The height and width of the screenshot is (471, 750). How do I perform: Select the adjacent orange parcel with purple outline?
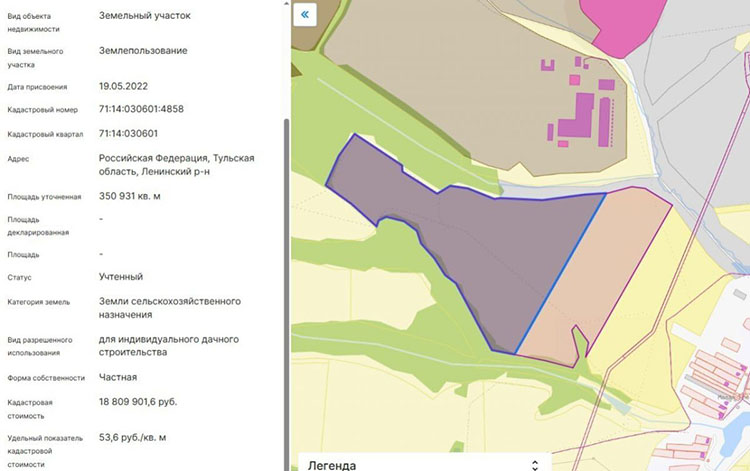click(600, 280)
